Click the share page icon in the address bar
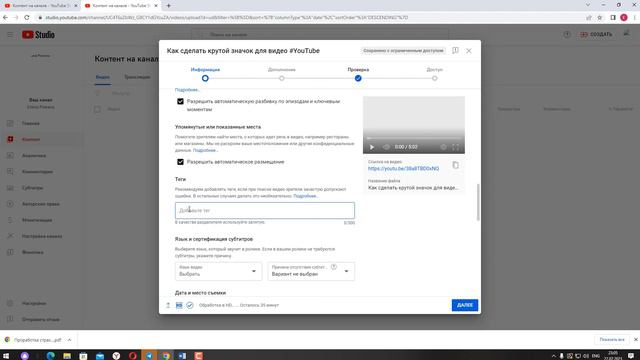640x360 pixels. (589, 18)
